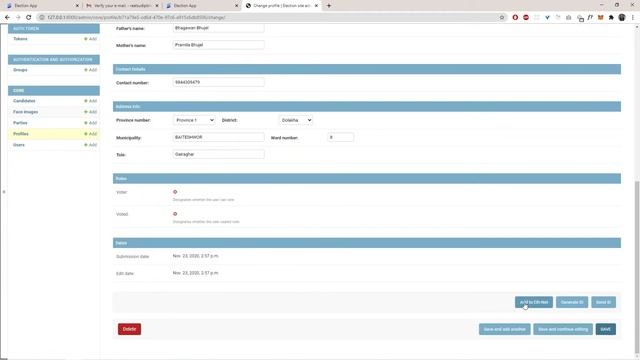
Task: Open the Chrome three-dot menu
Action: coord(633,18)
